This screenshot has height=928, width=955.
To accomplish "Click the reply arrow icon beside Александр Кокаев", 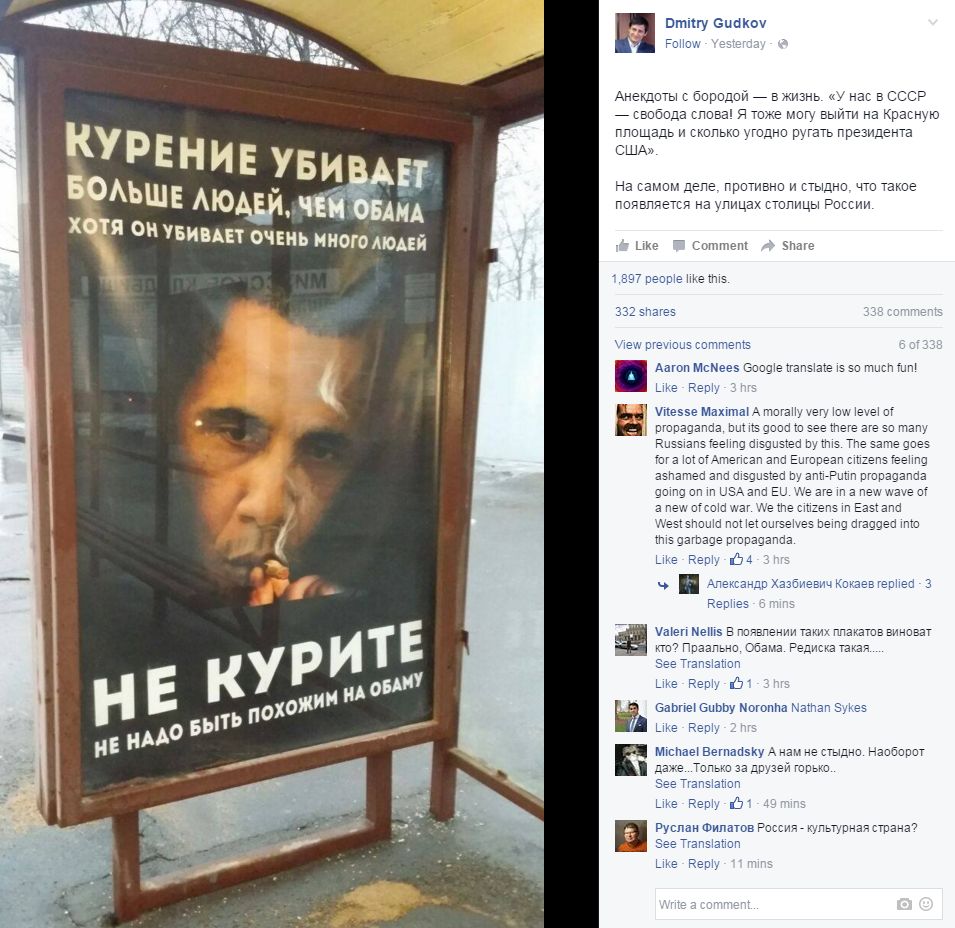I will [663, 585].
